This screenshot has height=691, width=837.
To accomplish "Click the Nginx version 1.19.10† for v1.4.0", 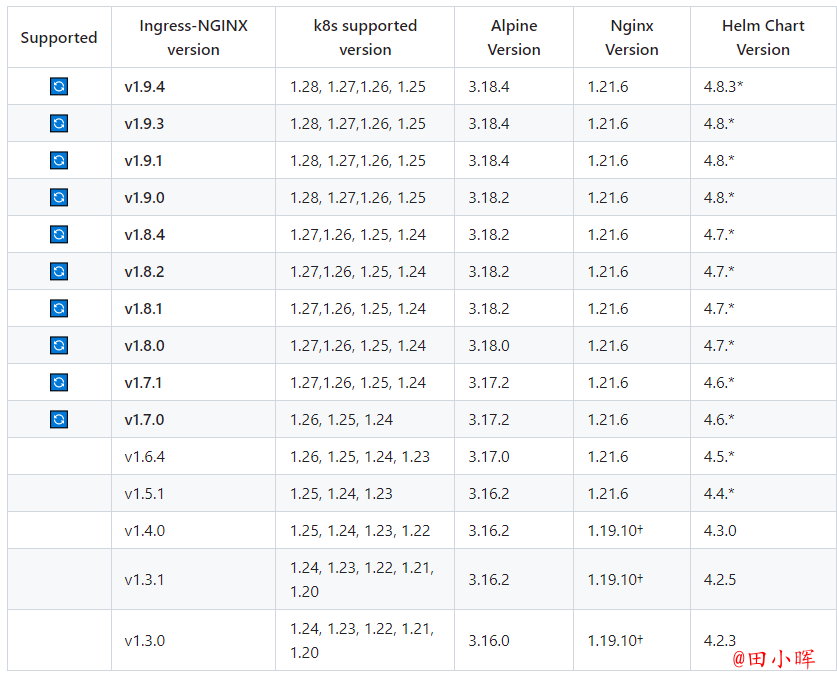I will [x=615, y=530].
